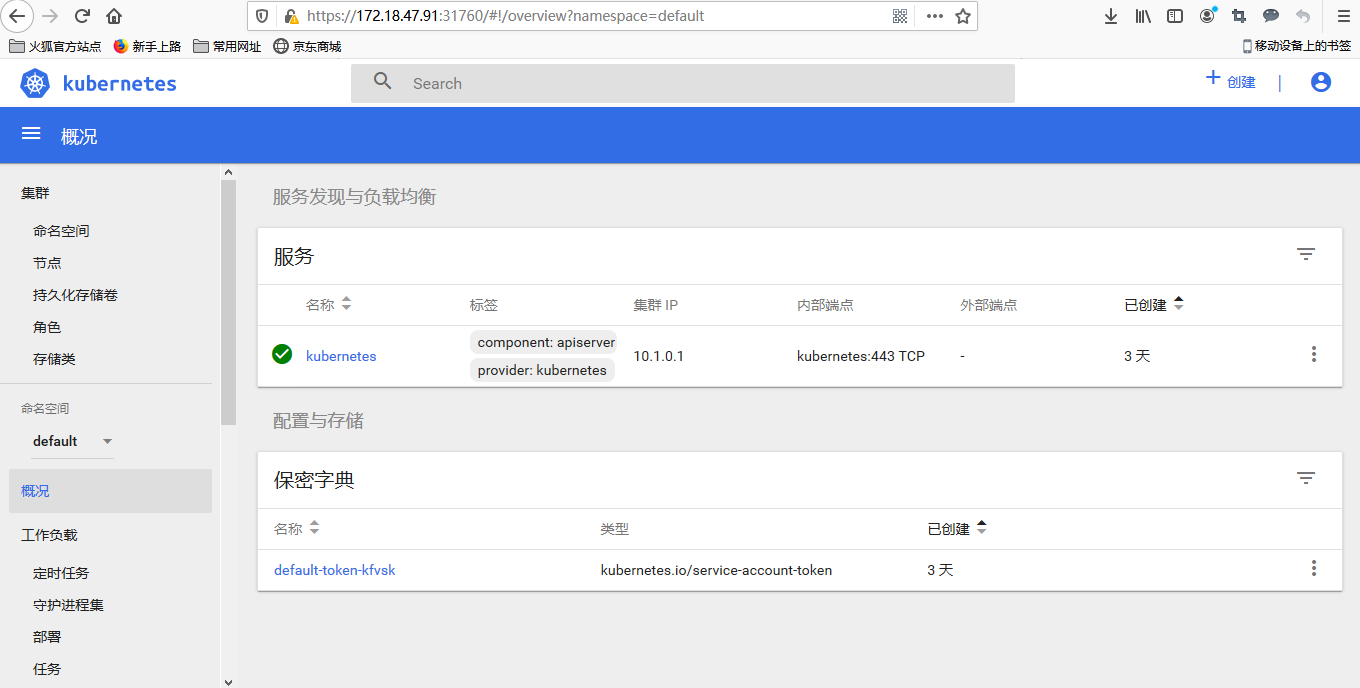1360x688 pixels.
Task: Open the Firefox account avatar icon
Action: tap(1207, 16)
